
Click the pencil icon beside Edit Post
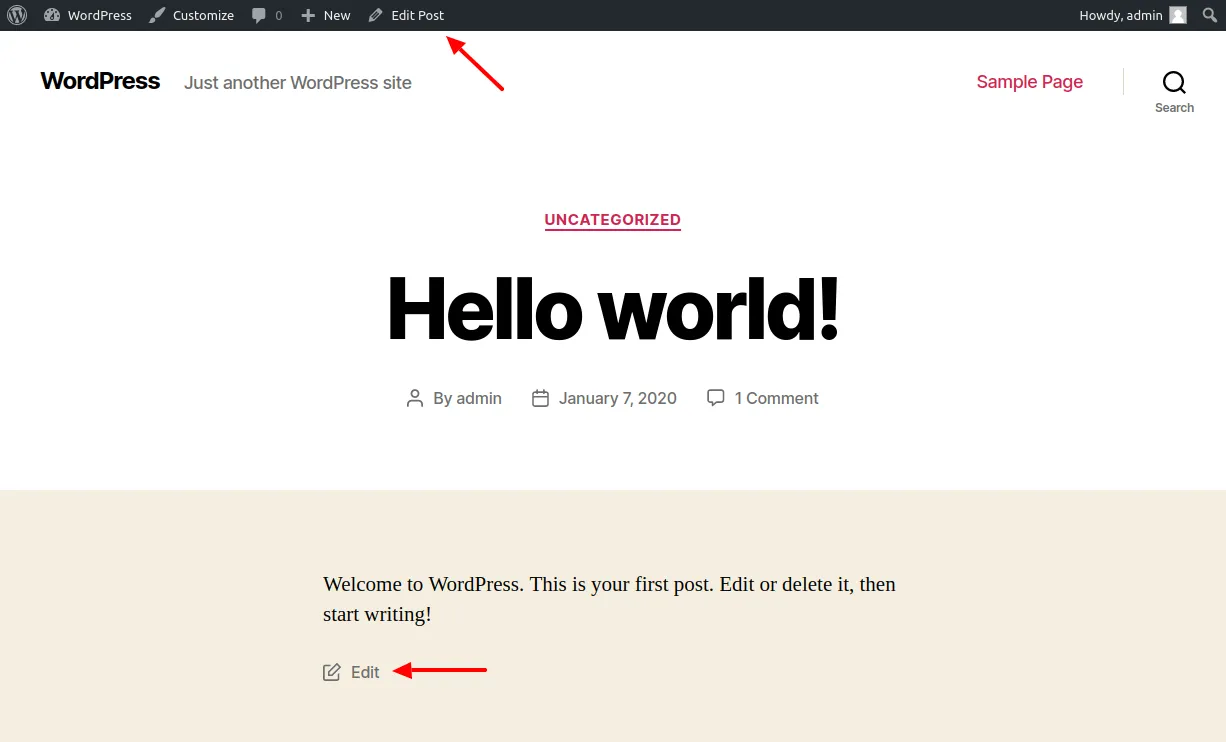(375, 15)
